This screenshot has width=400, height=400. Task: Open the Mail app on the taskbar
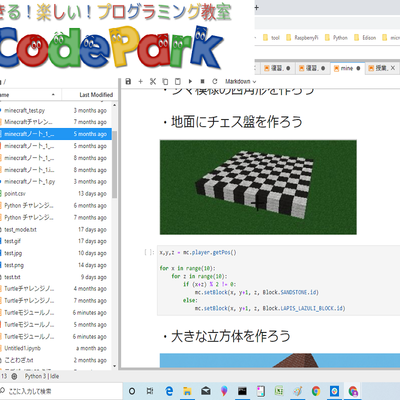(206, 391)
